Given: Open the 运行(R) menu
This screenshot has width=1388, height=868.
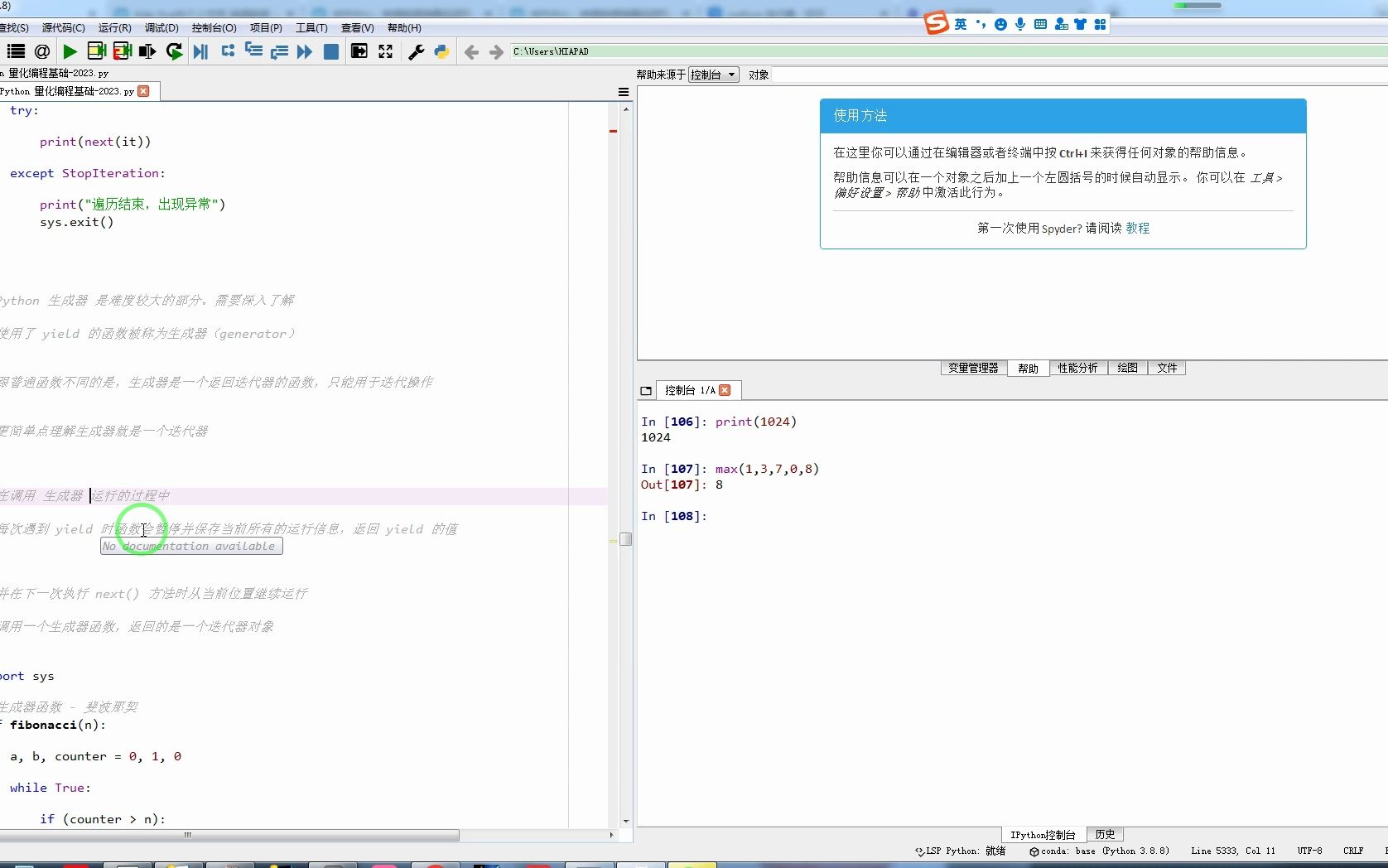Looking at the screenshot, I should pyautogui.click(x=115, y=28).
